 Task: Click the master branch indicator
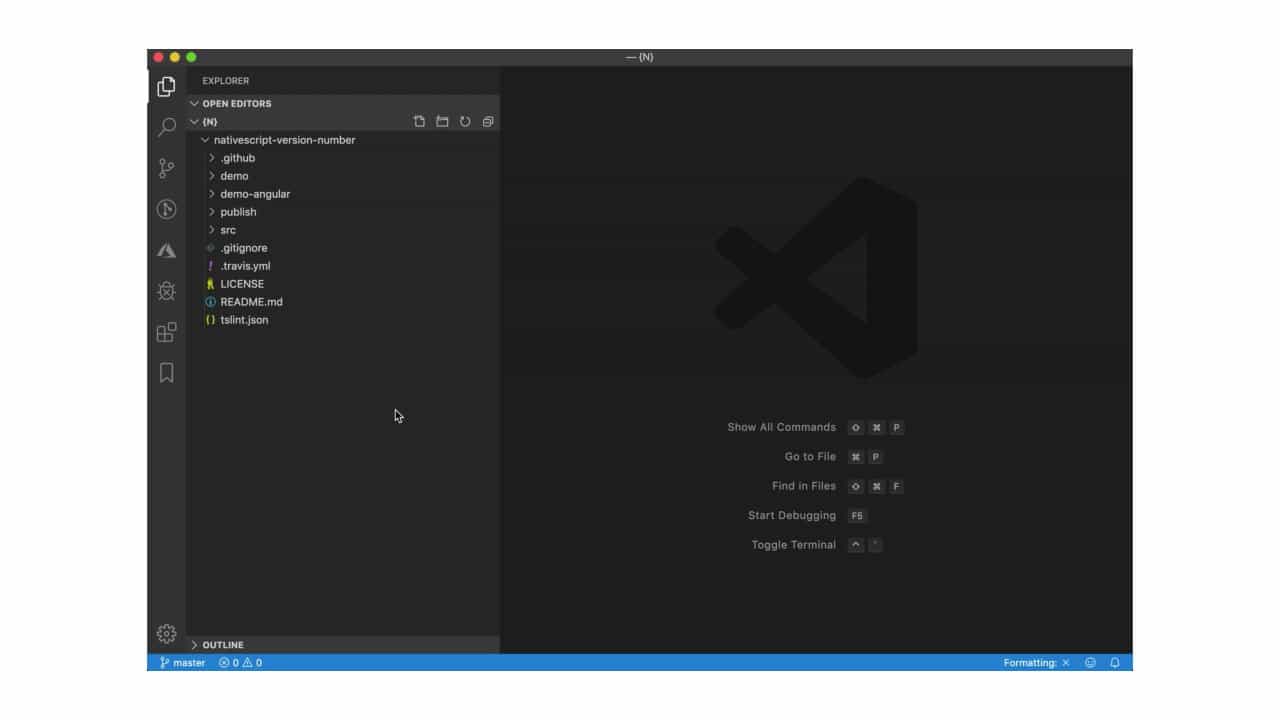tap(182, 663)
